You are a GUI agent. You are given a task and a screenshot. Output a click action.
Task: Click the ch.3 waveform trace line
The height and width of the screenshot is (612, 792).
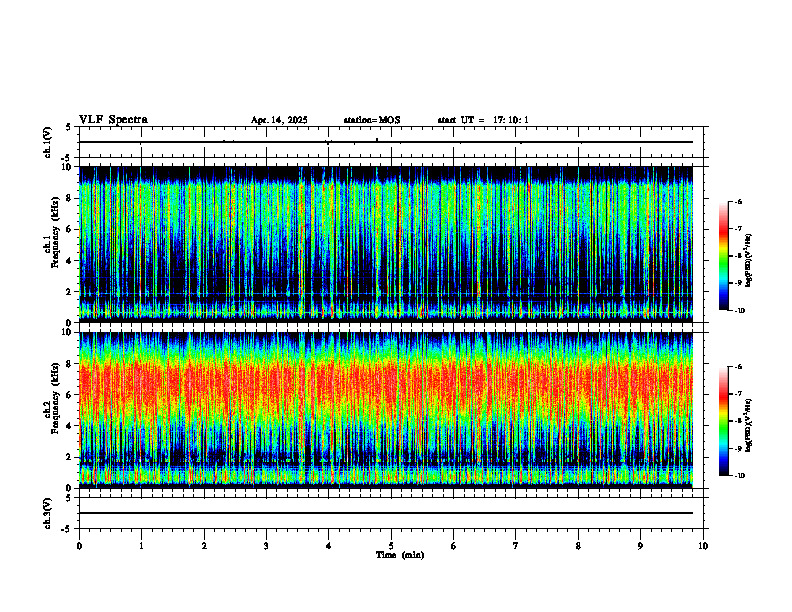click(x=386, y=513)
